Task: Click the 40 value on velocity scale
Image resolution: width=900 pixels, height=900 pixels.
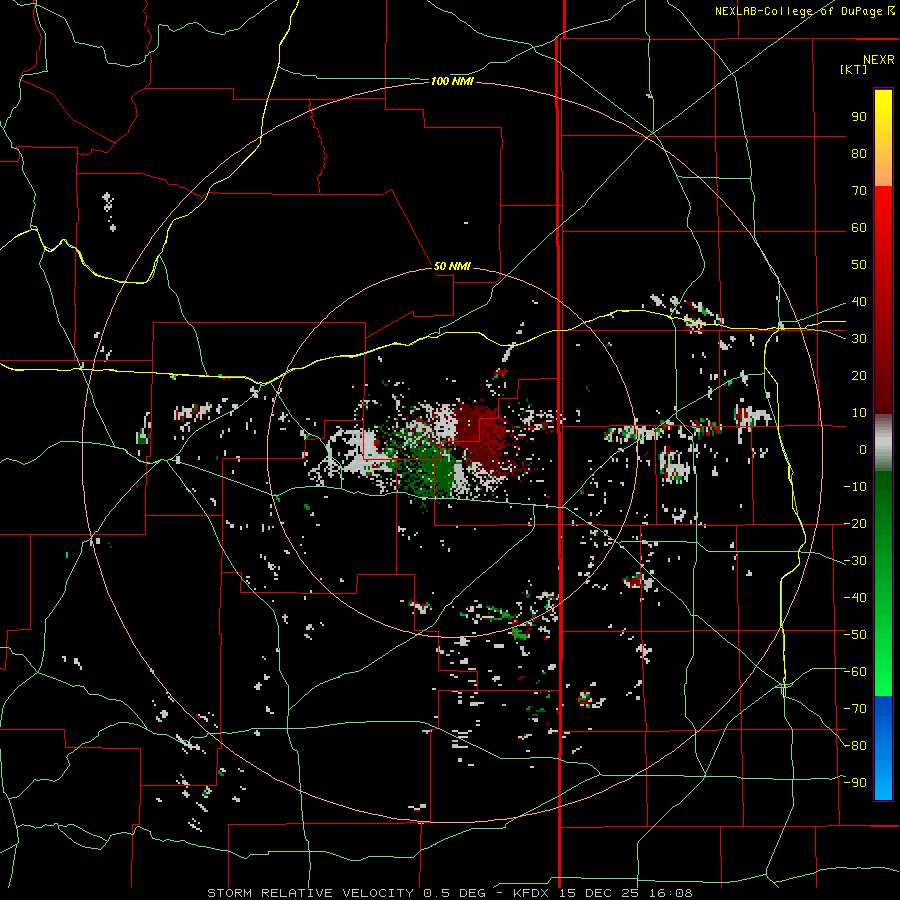Action: point(859,301)
